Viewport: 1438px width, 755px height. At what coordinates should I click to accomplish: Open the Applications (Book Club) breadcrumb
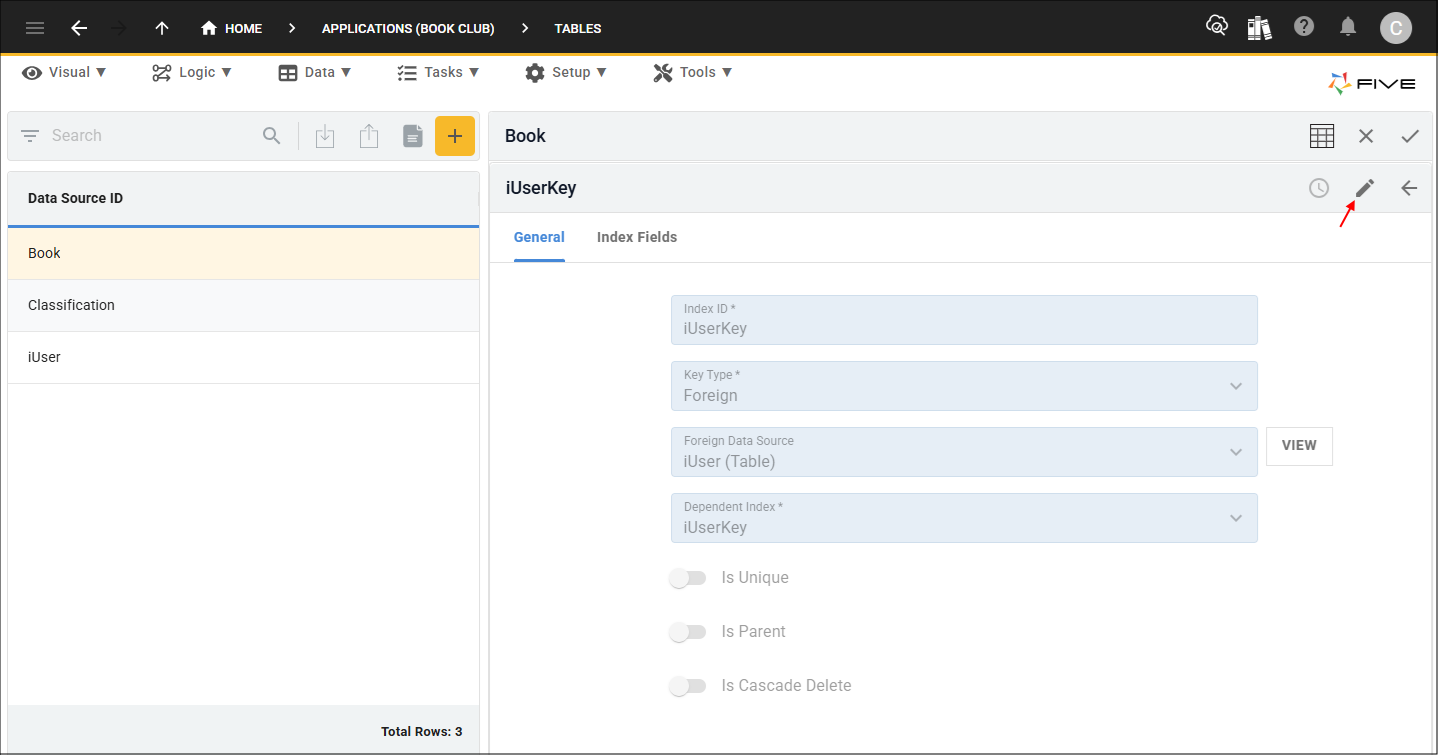pyautogui.click(x=408, y=28)
